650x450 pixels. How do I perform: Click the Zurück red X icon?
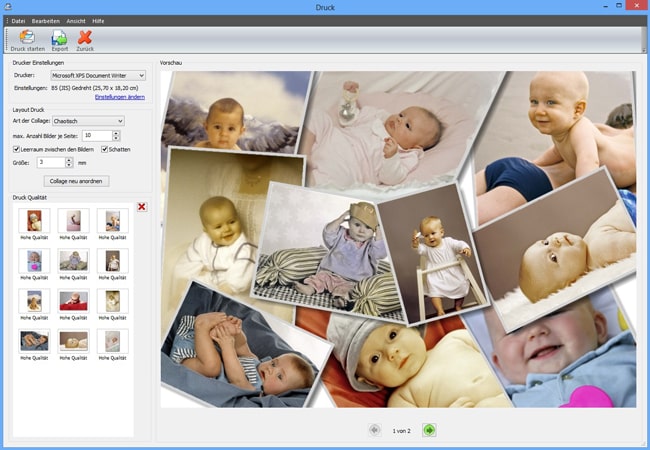tap(85, 36)
